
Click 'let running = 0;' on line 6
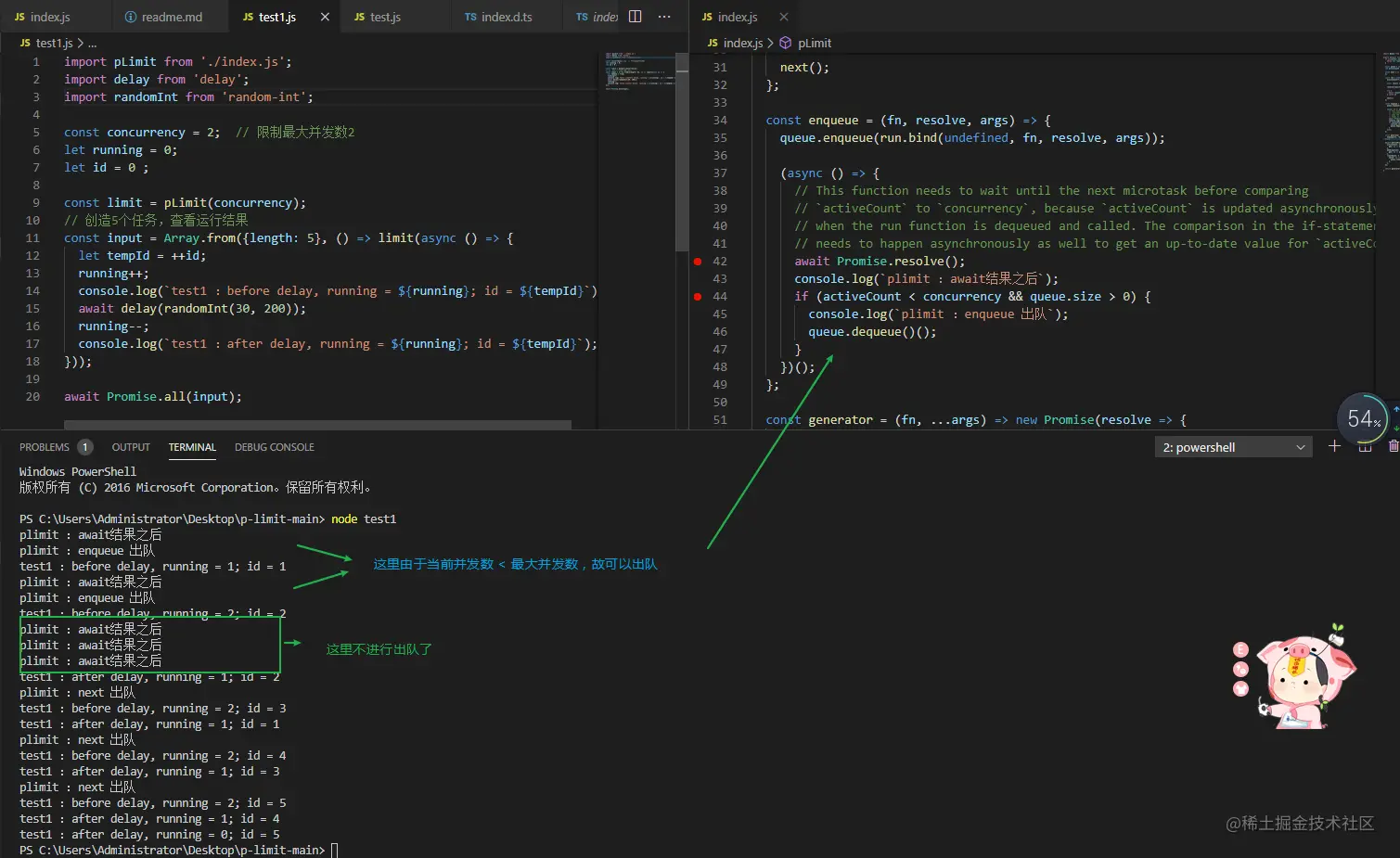(121, 150)
